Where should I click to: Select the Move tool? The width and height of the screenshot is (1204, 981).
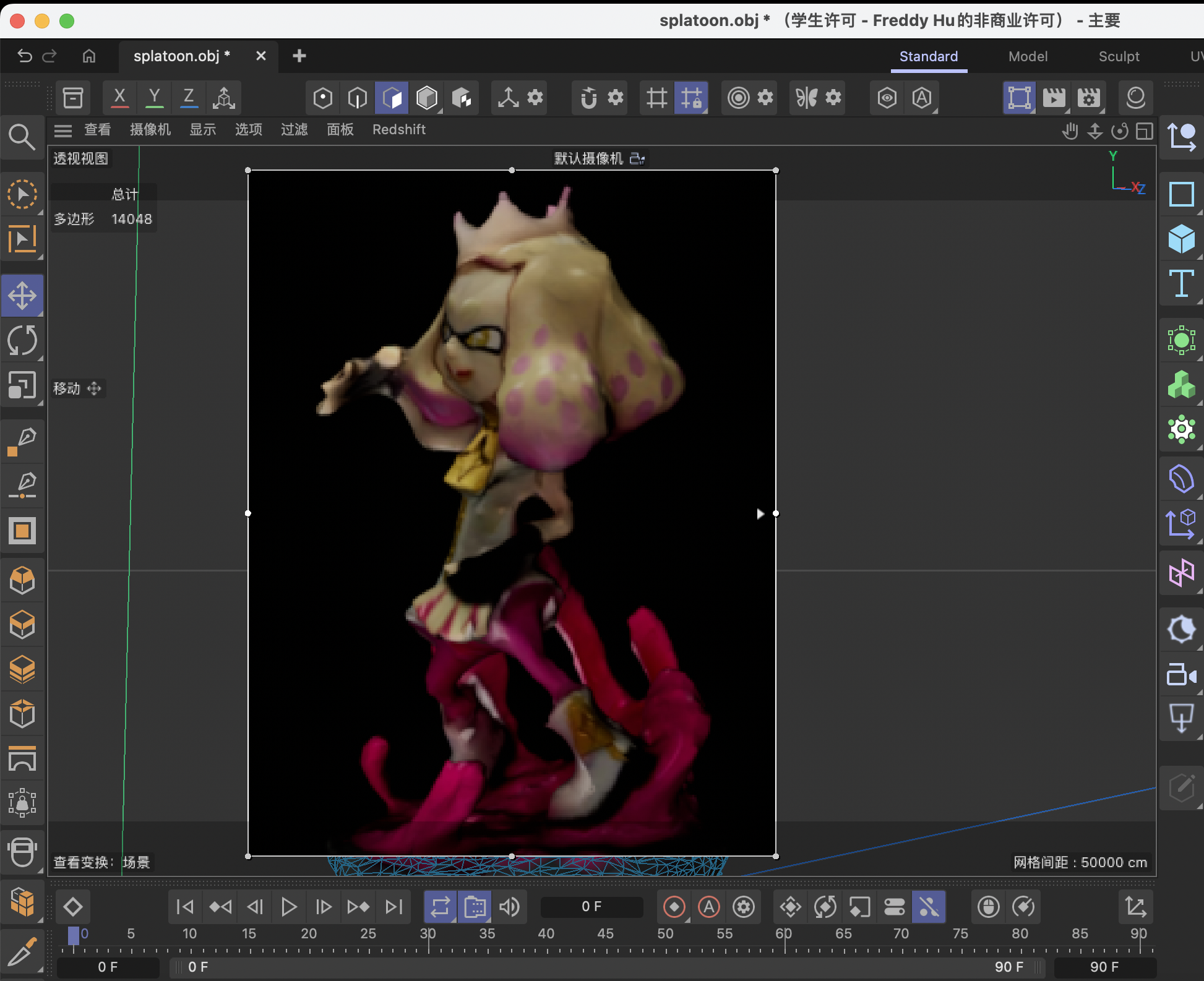[23, 295]
